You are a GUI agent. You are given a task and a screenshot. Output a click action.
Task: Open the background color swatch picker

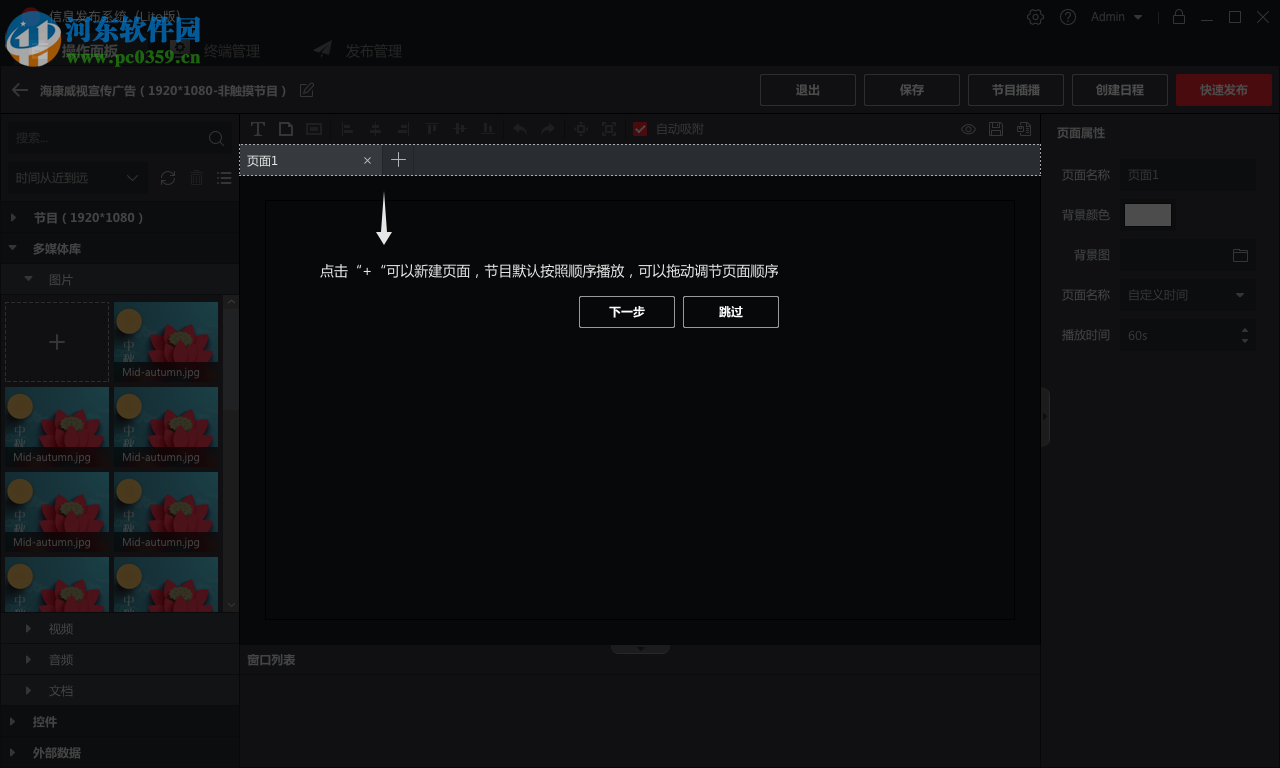click(1147, 214)
